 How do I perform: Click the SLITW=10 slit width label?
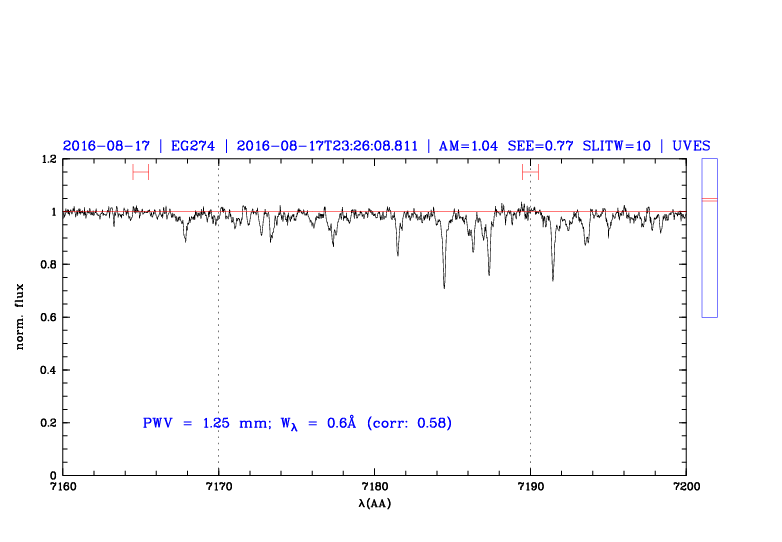click(615, 146)
